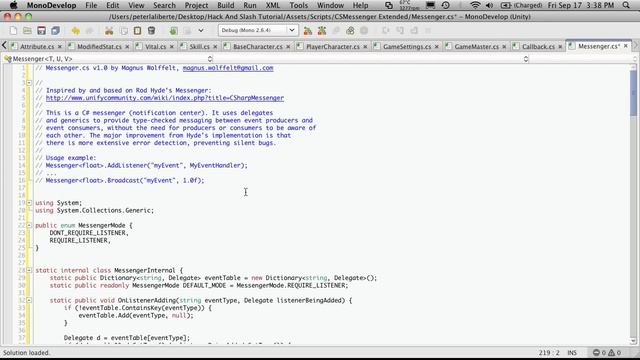Image resolution: width=640 pixels, height=360 pixels.
Task: Click the New File toolbar icon
Action: [x=13, y=31]
